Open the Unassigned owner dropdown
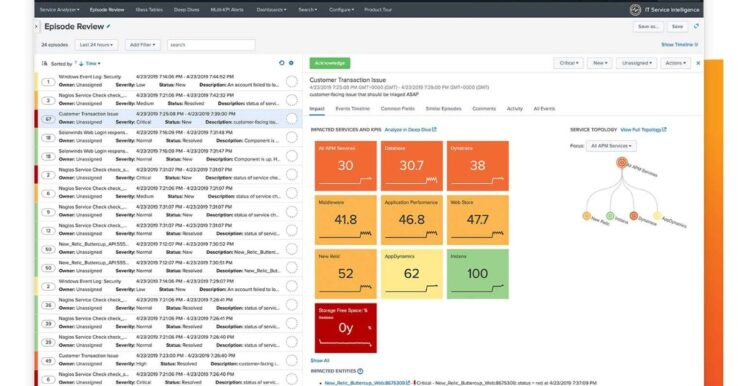This screenshot has height=386, width=738. pos(636,63)
